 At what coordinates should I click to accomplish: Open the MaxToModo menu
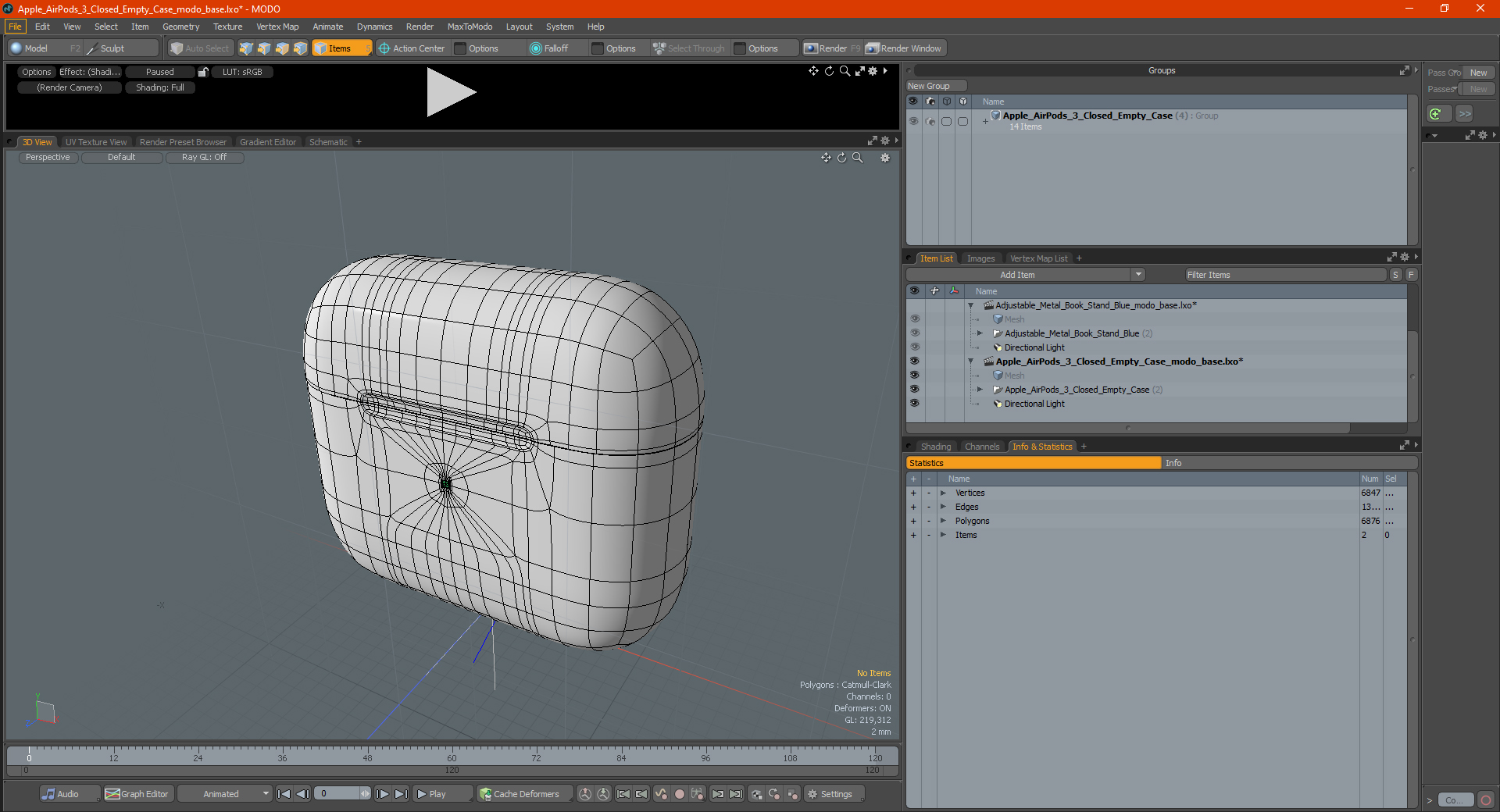[x=470, y=27]
